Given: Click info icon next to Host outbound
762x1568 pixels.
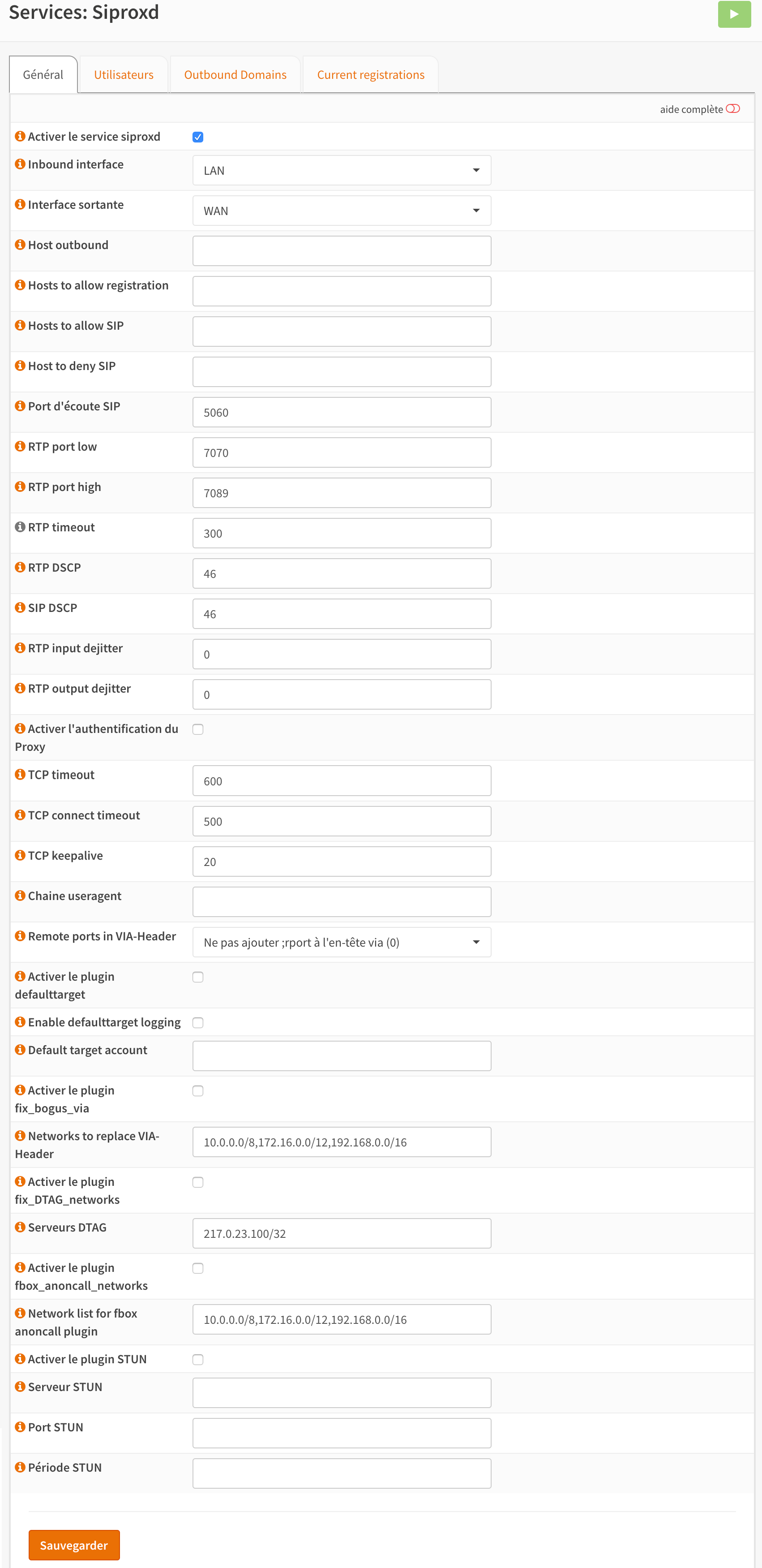Looking at the screenshot, I should point(20,245).
